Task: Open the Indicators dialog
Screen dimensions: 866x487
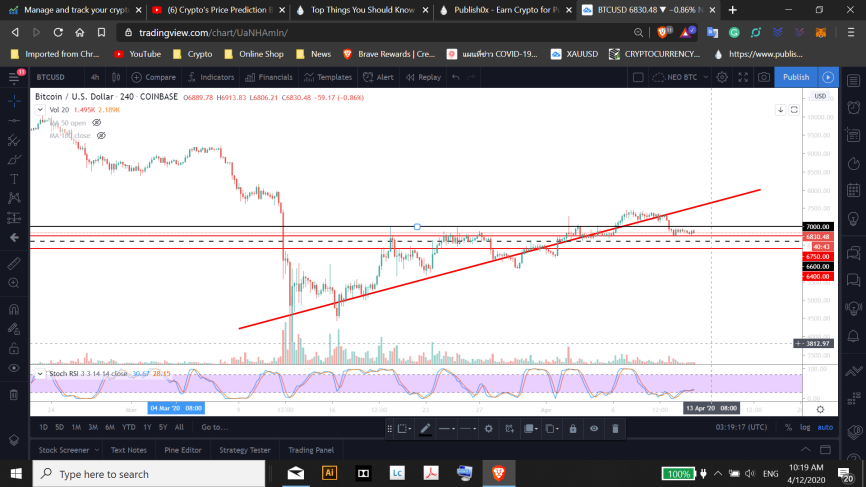Action: tap(210, 77)
